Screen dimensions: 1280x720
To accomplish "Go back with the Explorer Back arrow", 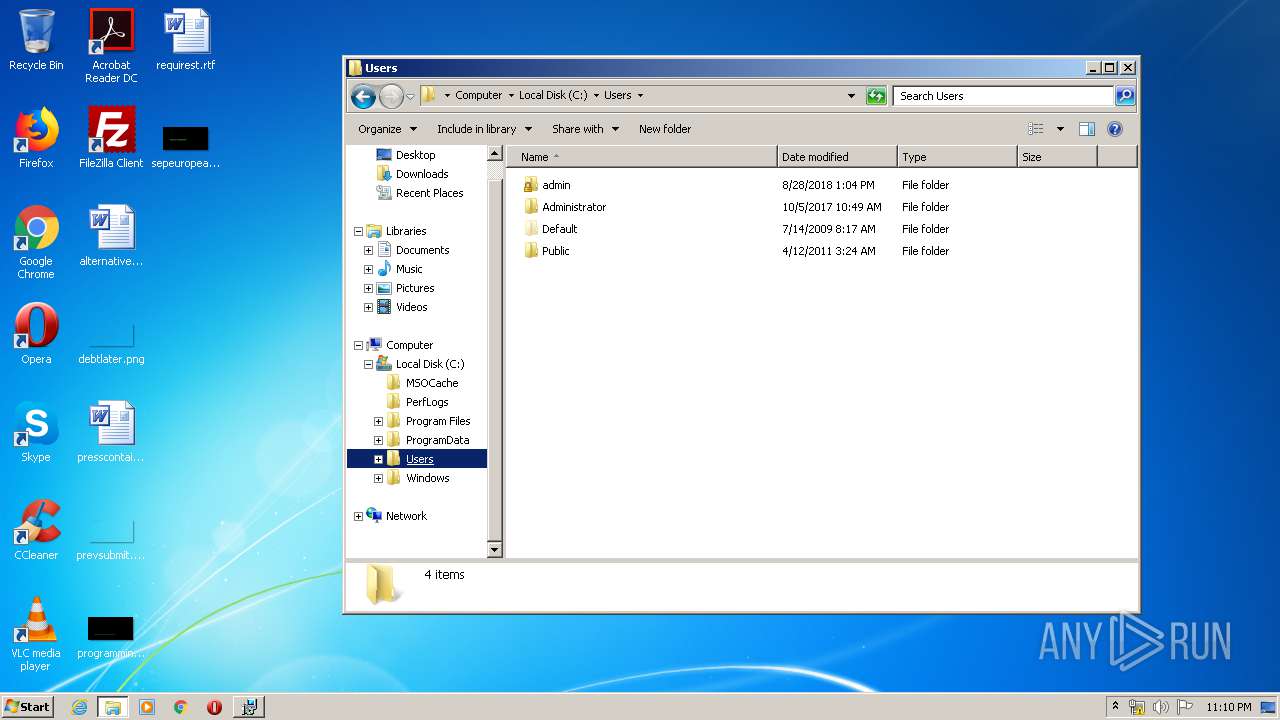I will pos(363,96).
